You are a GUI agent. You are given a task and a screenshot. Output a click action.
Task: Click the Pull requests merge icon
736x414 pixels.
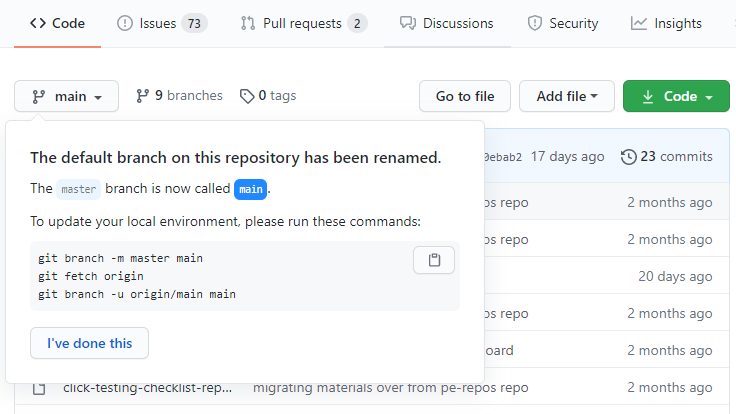[248, 23]
